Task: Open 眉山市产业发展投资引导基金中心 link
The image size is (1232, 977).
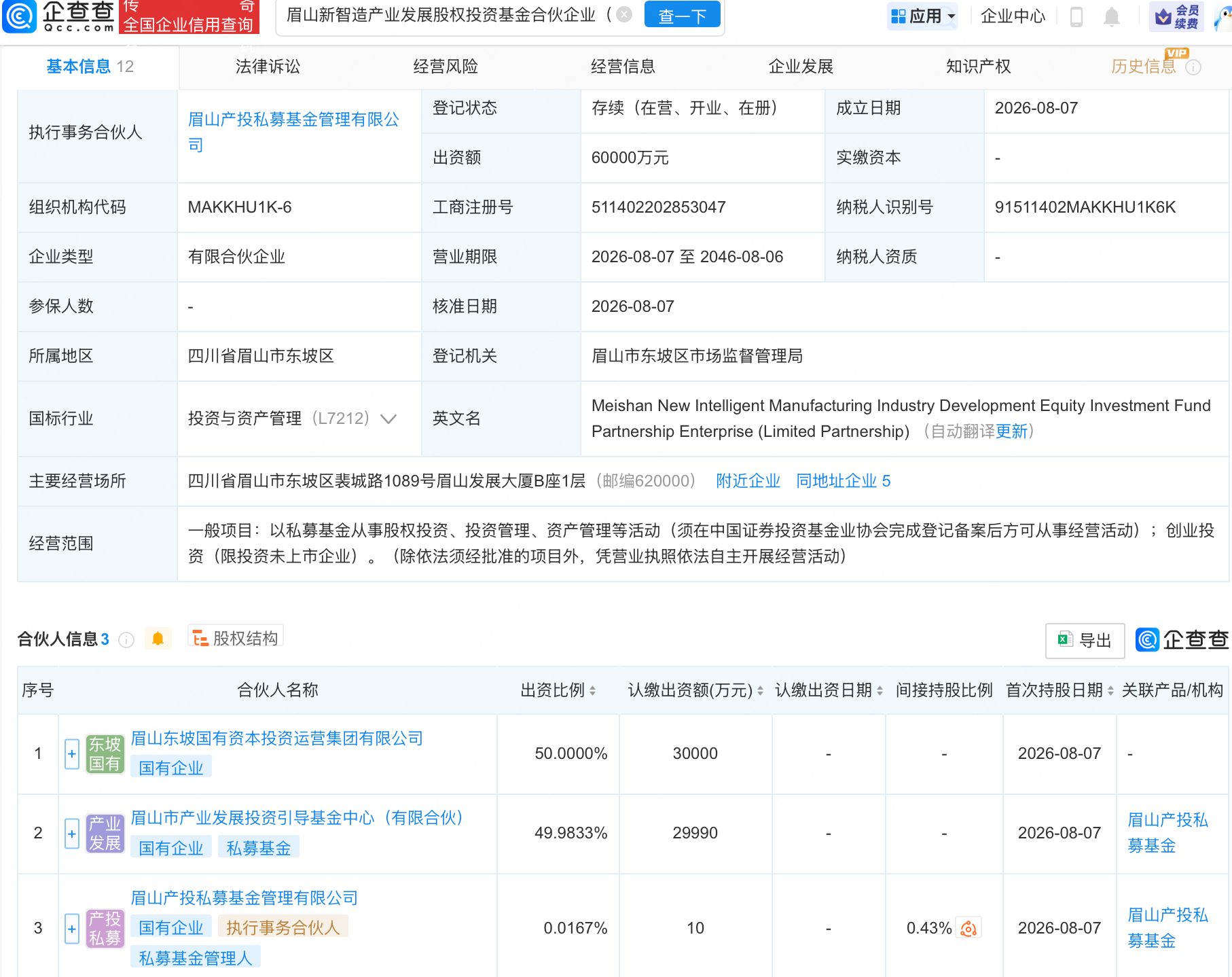Action: click(297, 818)
